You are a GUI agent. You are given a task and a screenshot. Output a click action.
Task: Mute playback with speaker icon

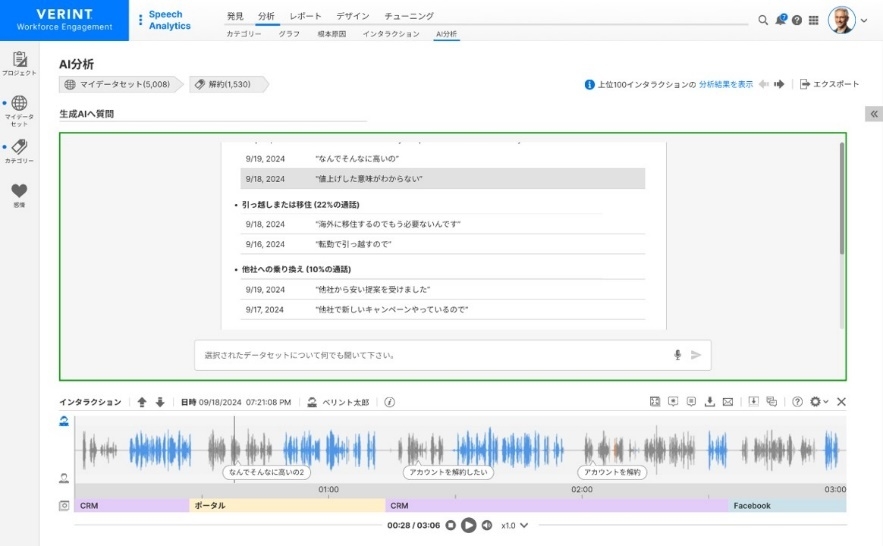(x=487, y=525)
